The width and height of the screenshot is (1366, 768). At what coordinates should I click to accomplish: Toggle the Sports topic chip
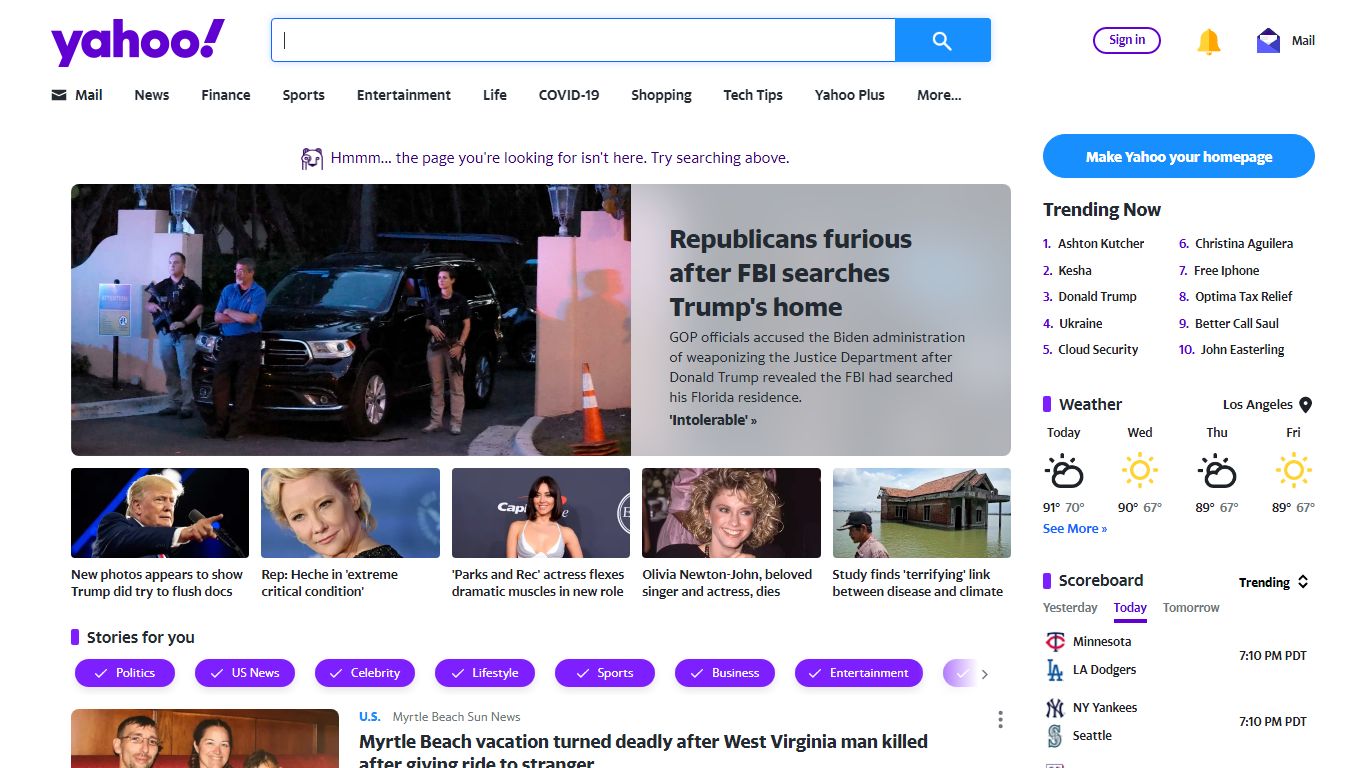[605, 673]
